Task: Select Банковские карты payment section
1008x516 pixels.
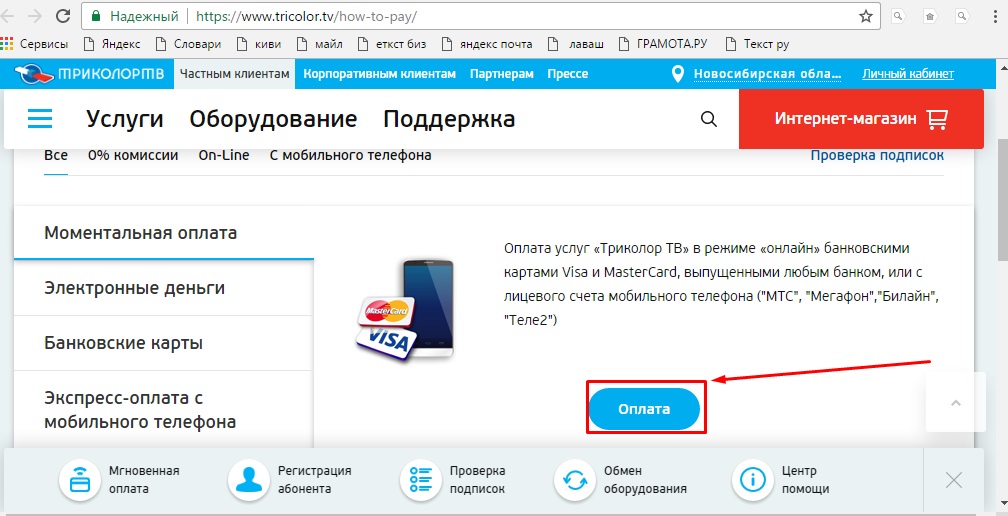Action: coord(123,343)
